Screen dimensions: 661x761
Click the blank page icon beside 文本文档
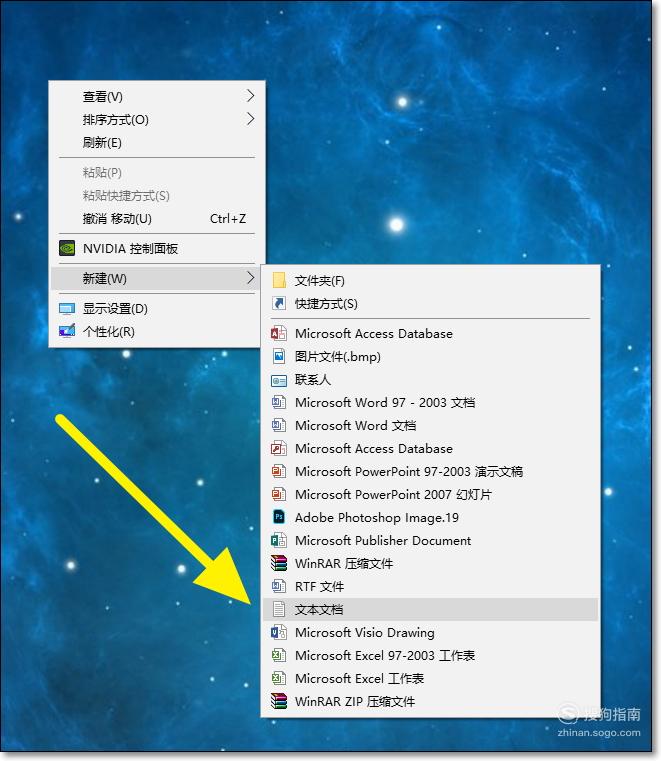point(279,609)
